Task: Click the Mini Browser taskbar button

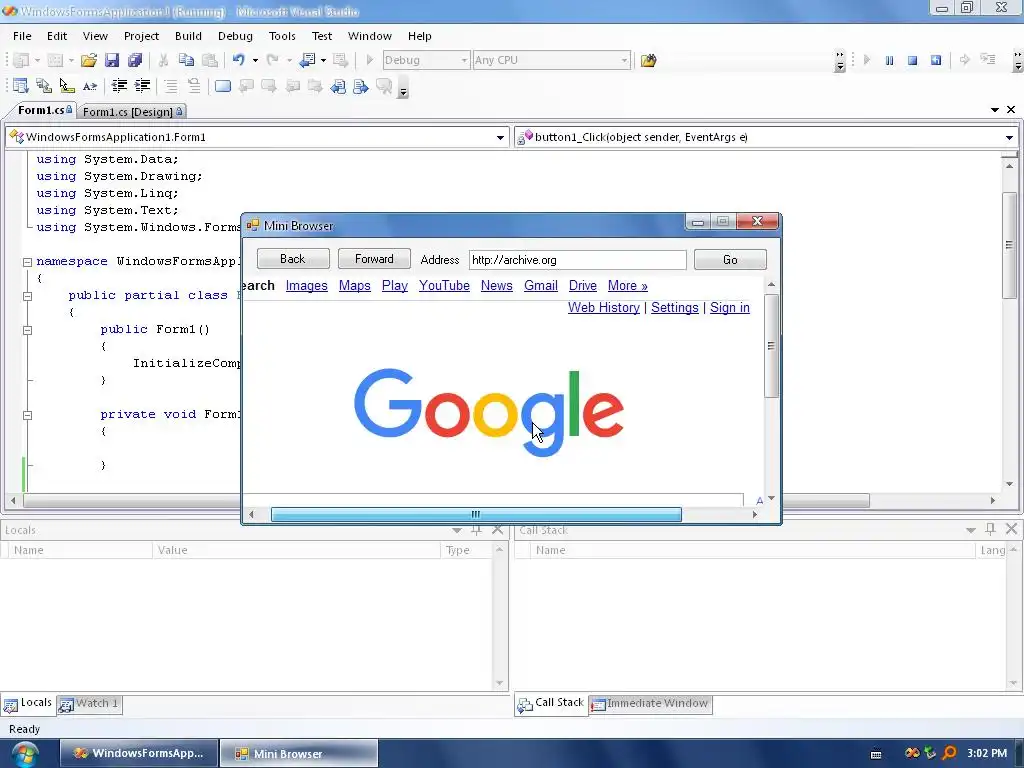Action: tap(298, 754)
